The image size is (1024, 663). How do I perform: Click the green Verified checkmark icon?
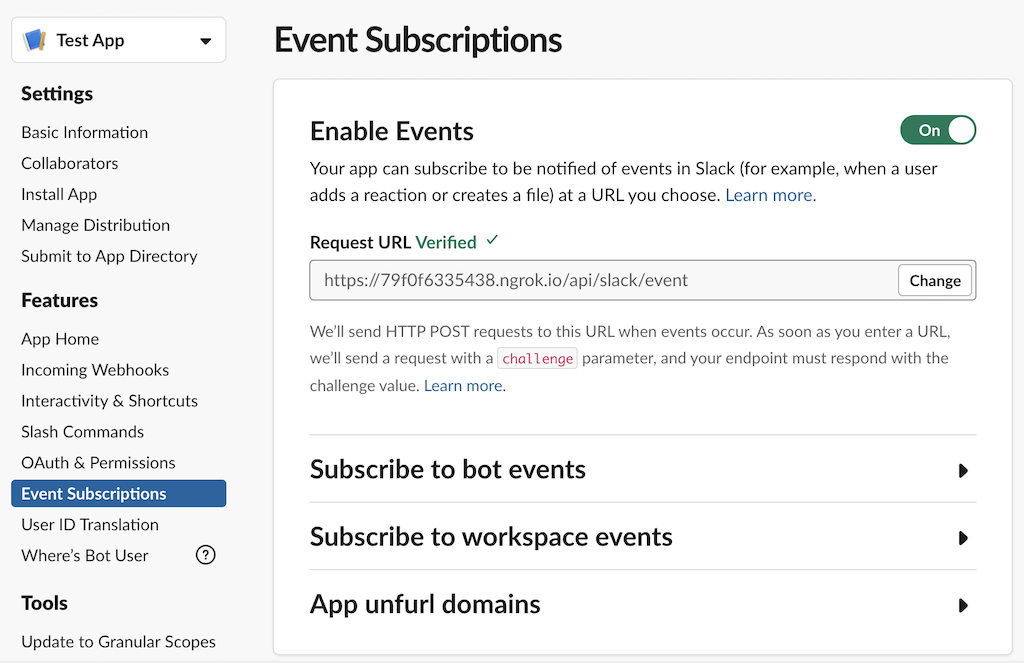491,241
